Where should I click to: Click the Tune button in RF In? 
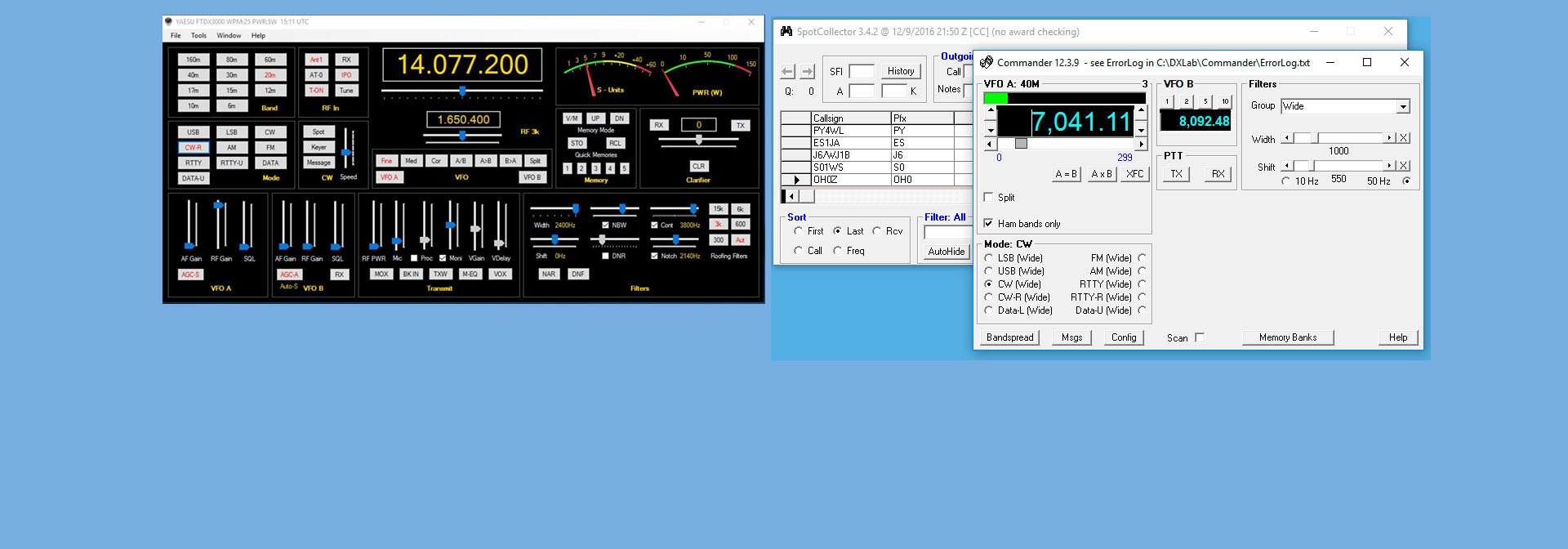346,91
